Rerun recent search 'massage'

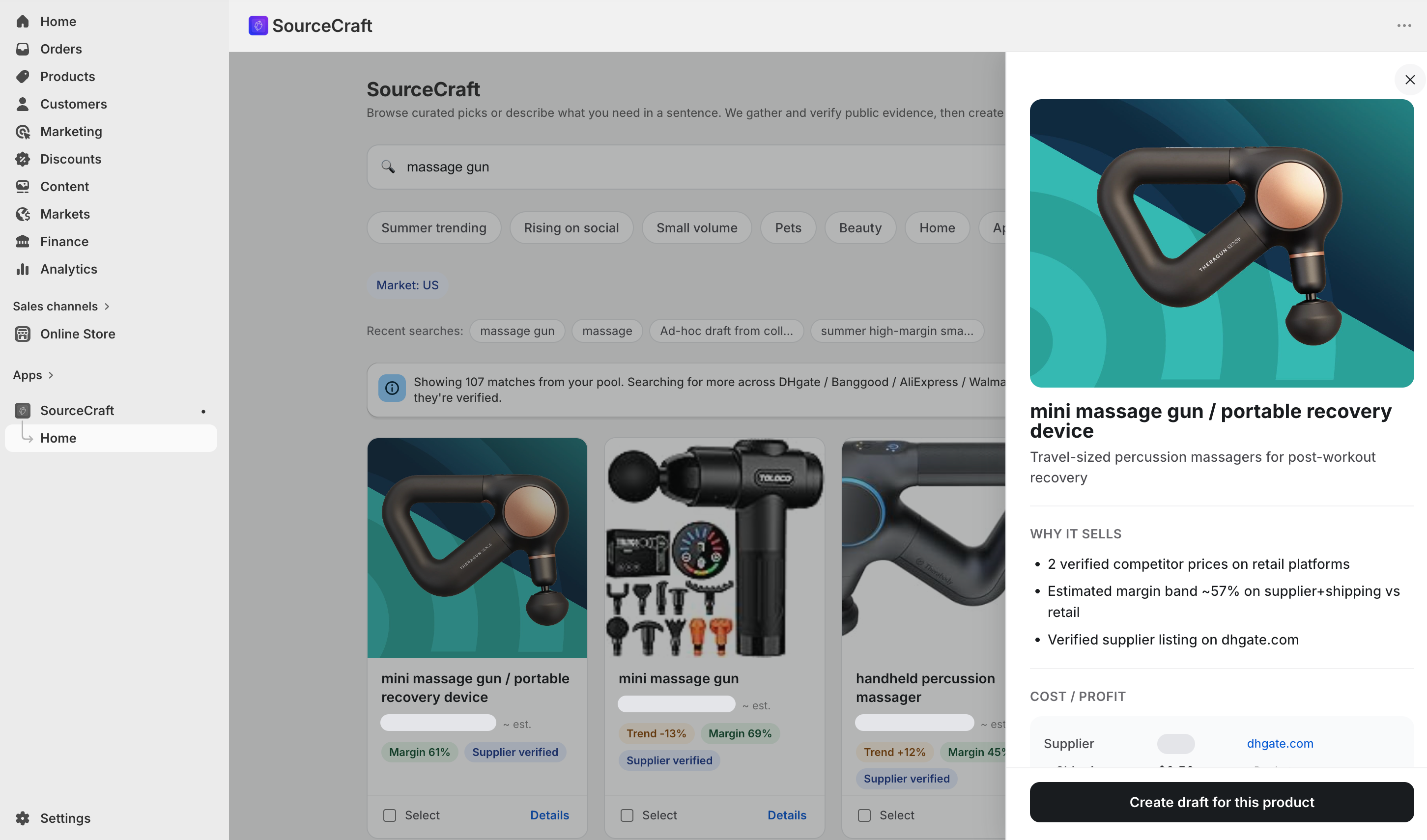click(607, 331)
